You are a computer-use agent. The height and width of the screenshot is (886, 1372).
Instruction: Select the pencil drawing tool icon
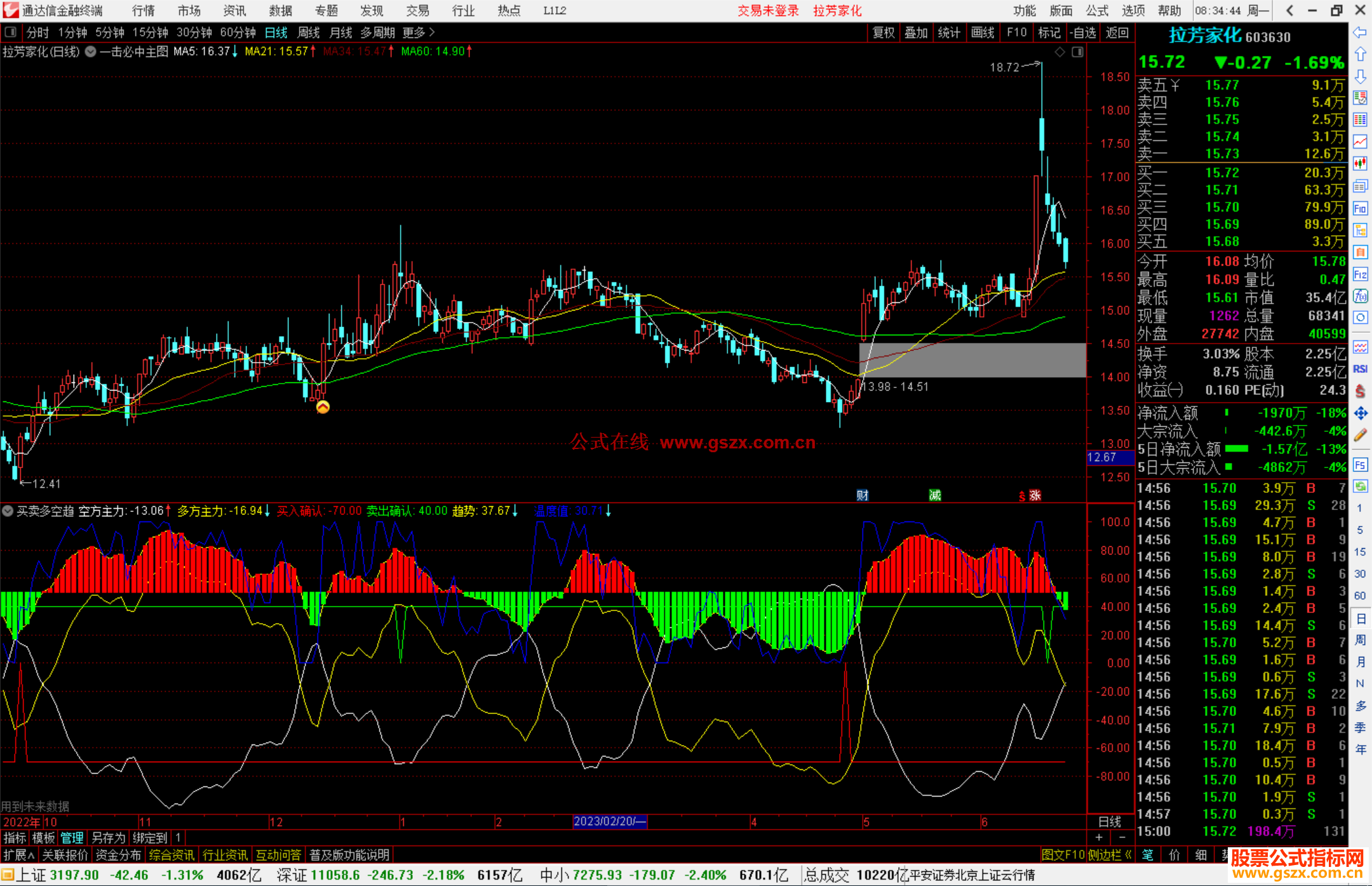(1360, 436)
